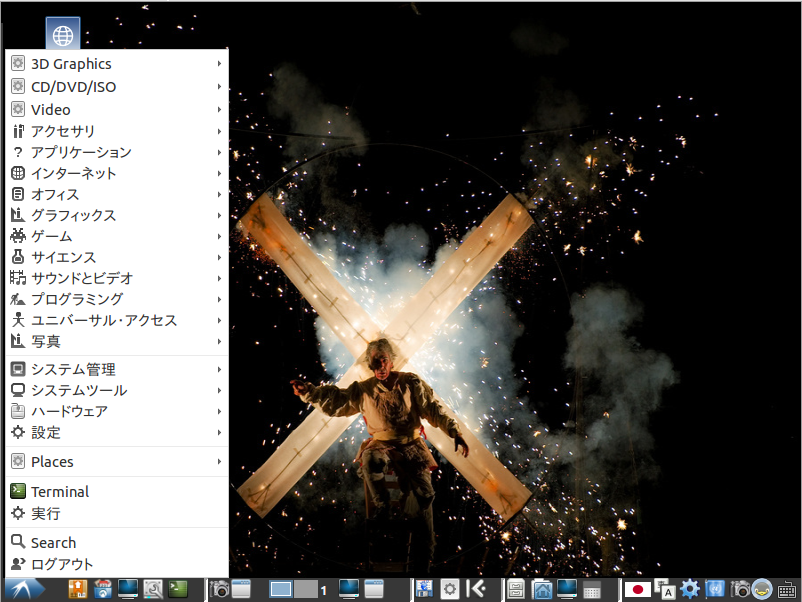Open the アクセサリ submenu
The width and height of the screenshot is (802, 602).
tap(117, 131)
